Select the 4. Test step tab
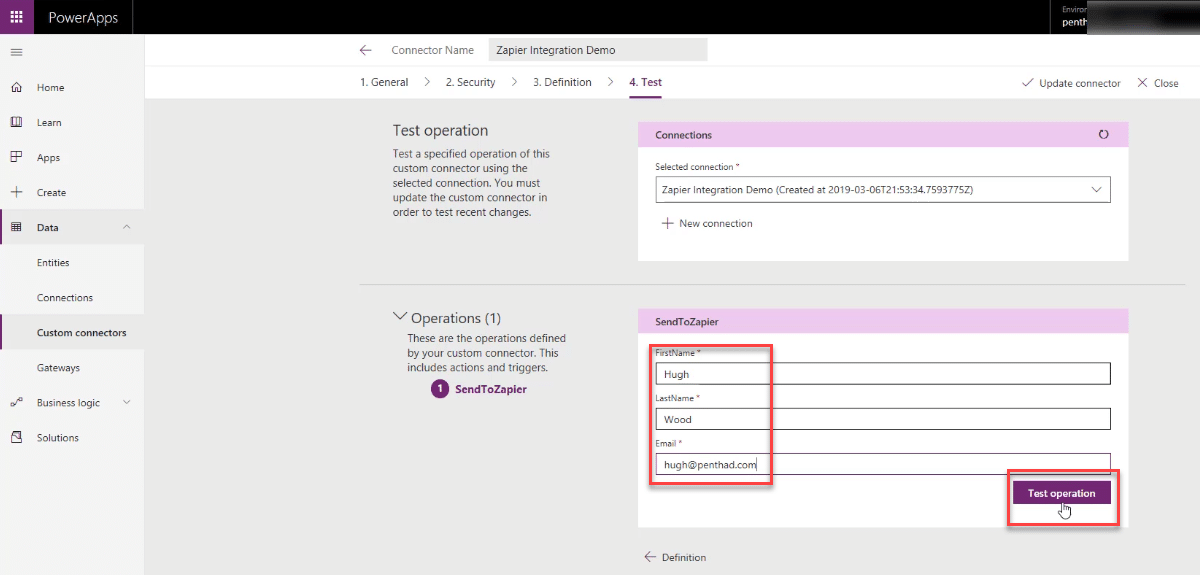The height and width of the screenshot is (575, 1200). click(645, 83)
